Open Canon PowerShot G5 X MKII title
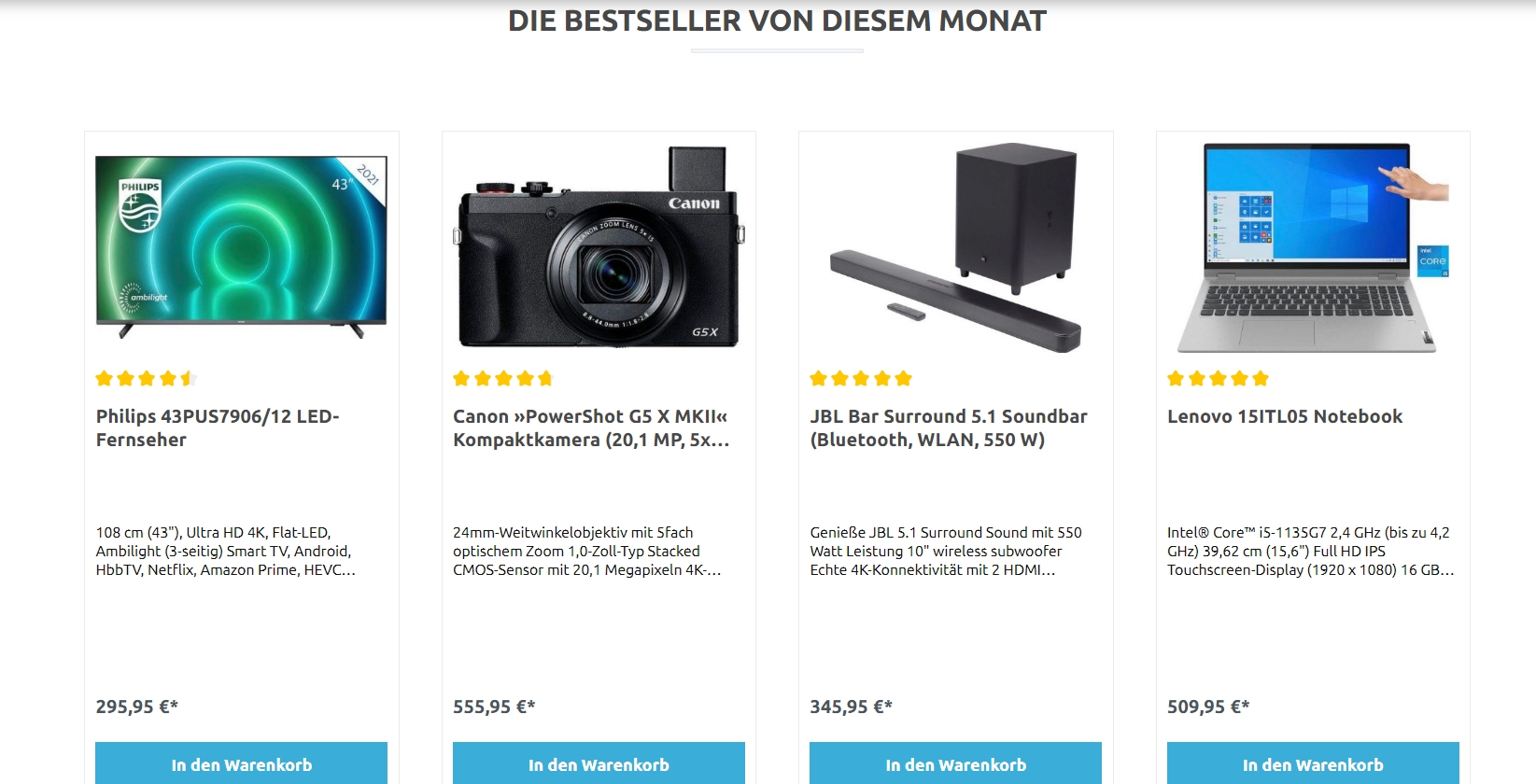 point(591,428)
